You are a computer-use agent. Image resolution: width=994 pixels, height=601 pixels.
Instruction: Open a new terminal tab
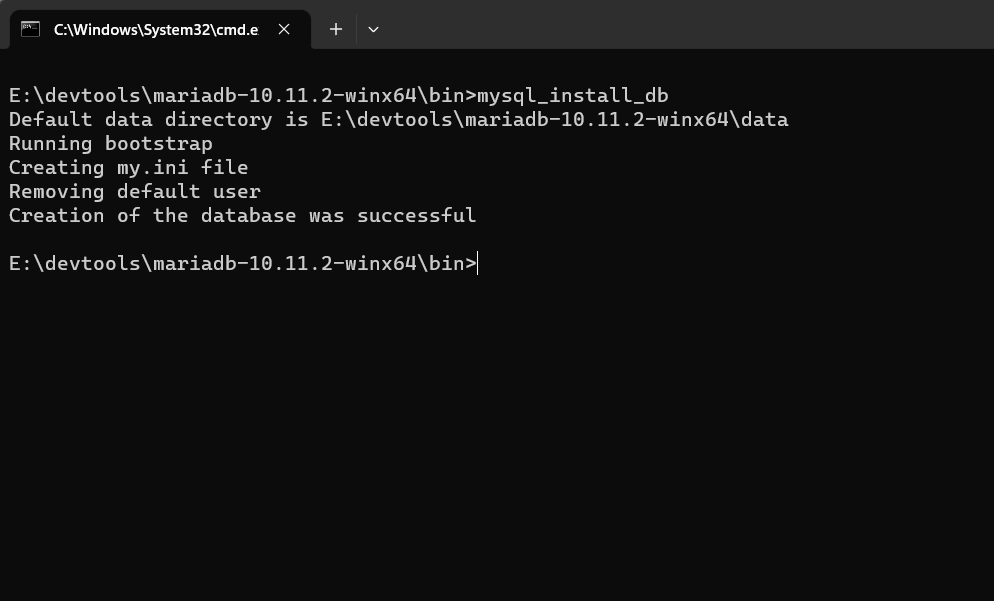[336, 29]
